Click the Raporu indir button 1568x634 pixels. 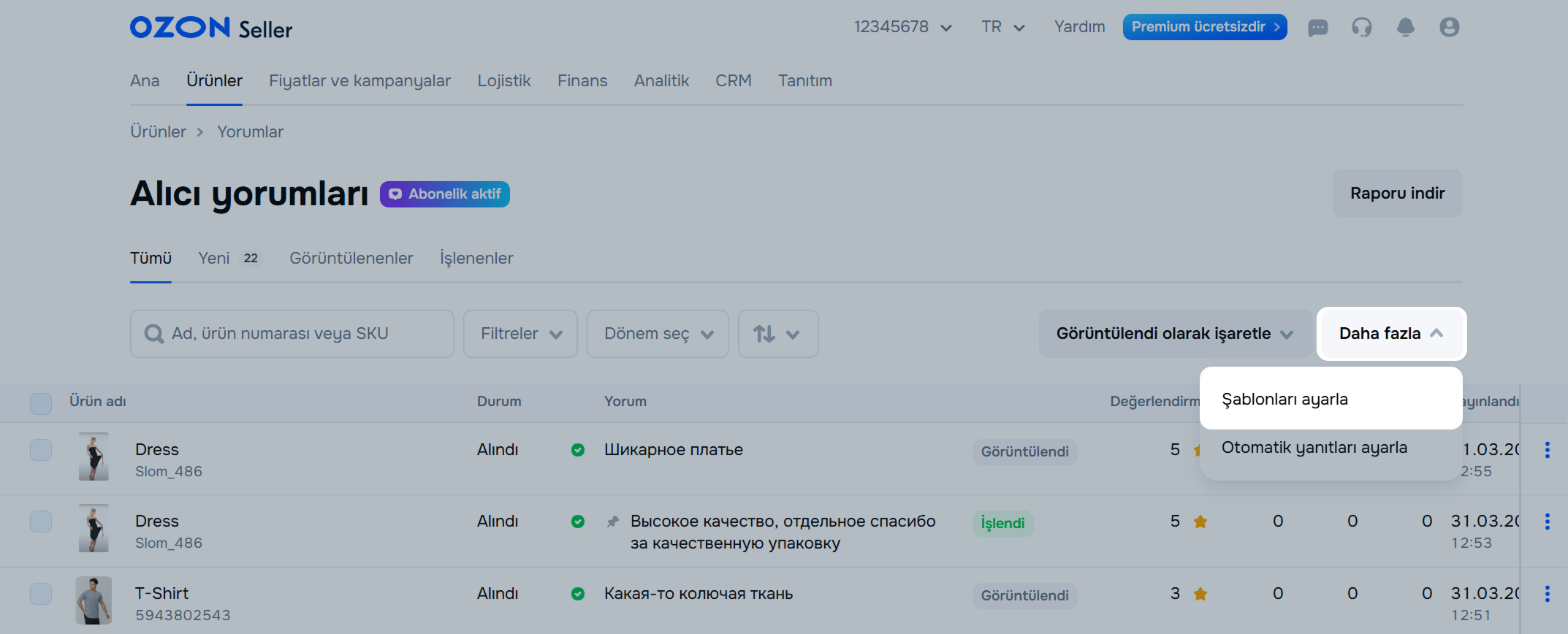(x=1397, y=194)
